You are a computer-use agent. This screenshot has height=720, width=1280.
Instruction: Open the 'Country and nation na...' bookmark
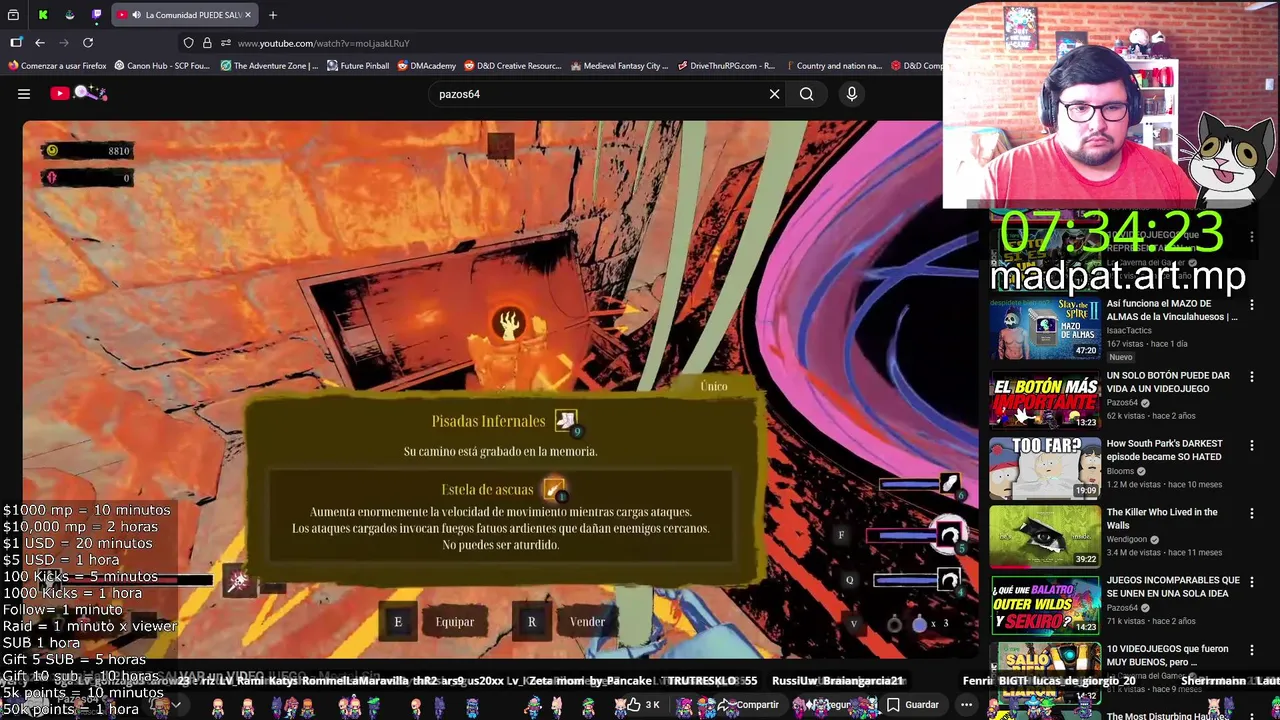click(832, 66)
